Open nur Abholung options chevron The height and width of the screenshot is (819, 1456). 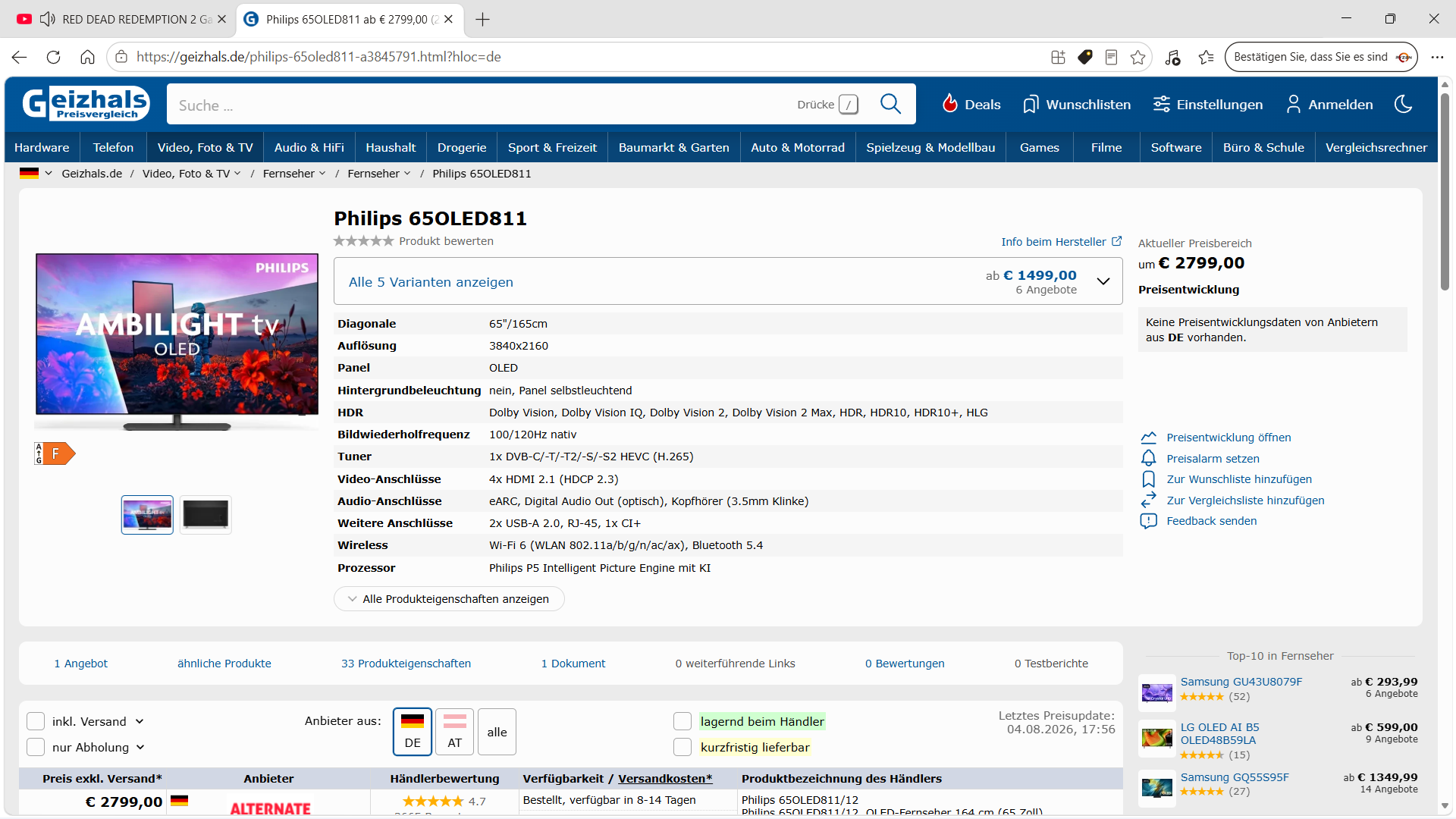(x=140, y=747)
